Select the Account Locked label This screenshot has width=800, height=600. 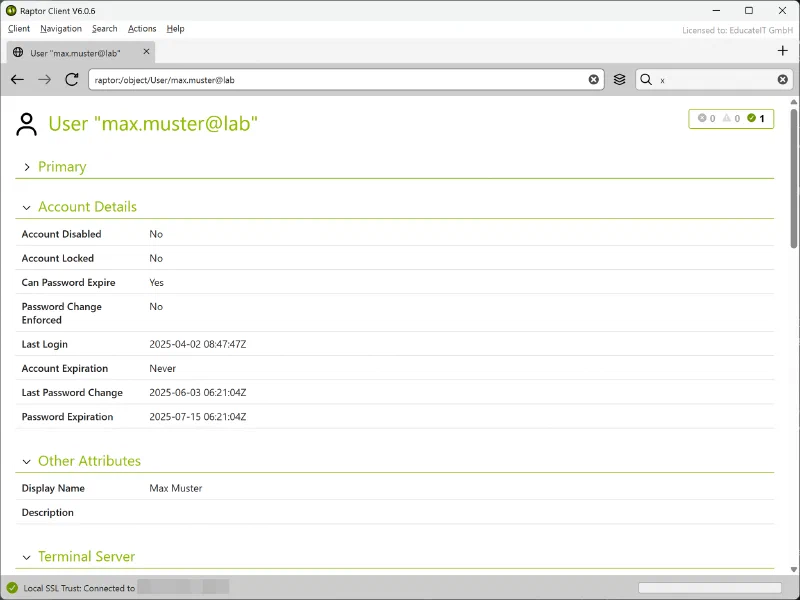pyautogui.click(x=58, y=258)
